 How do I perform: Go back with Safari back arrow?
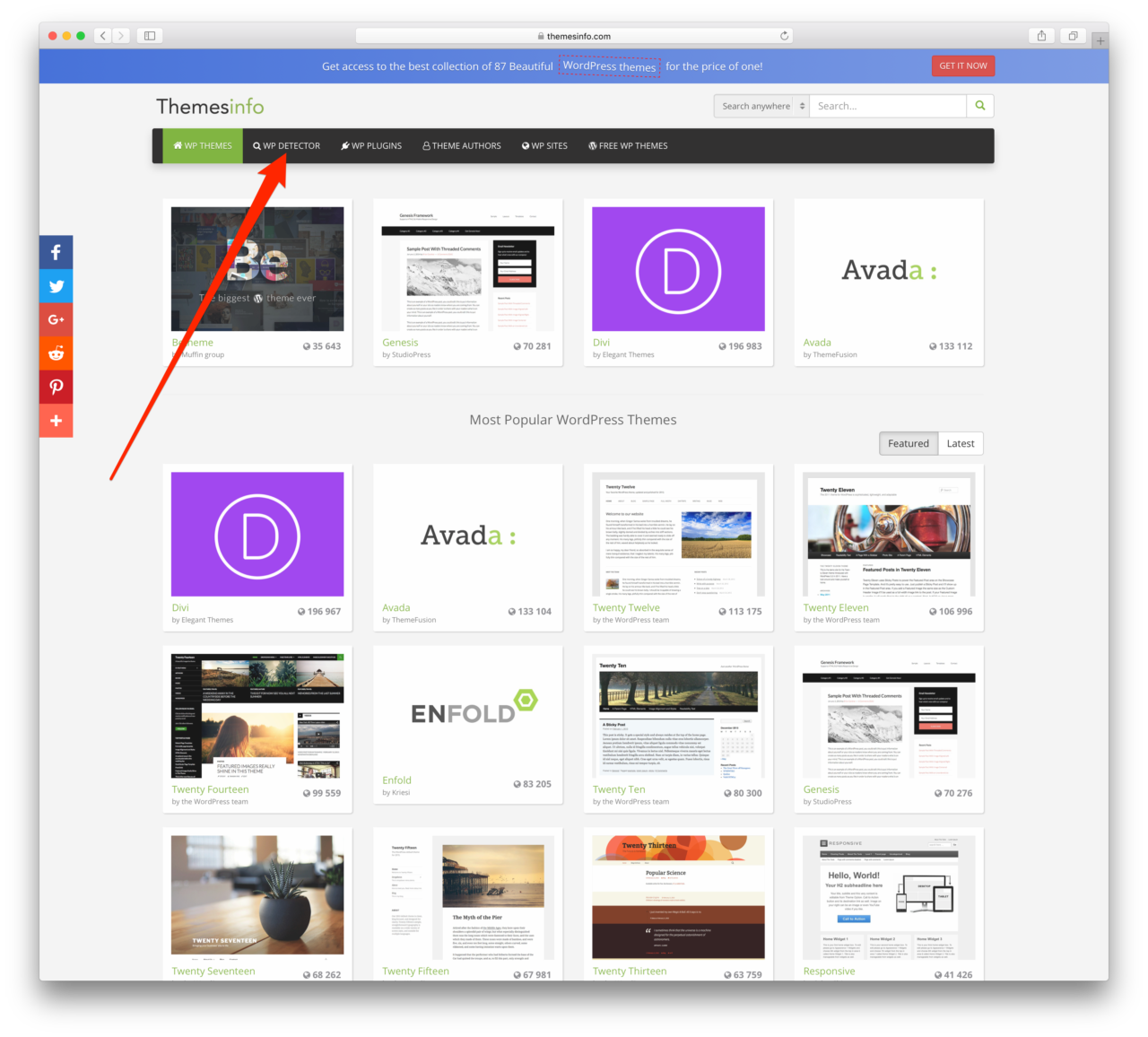point(103,36)
